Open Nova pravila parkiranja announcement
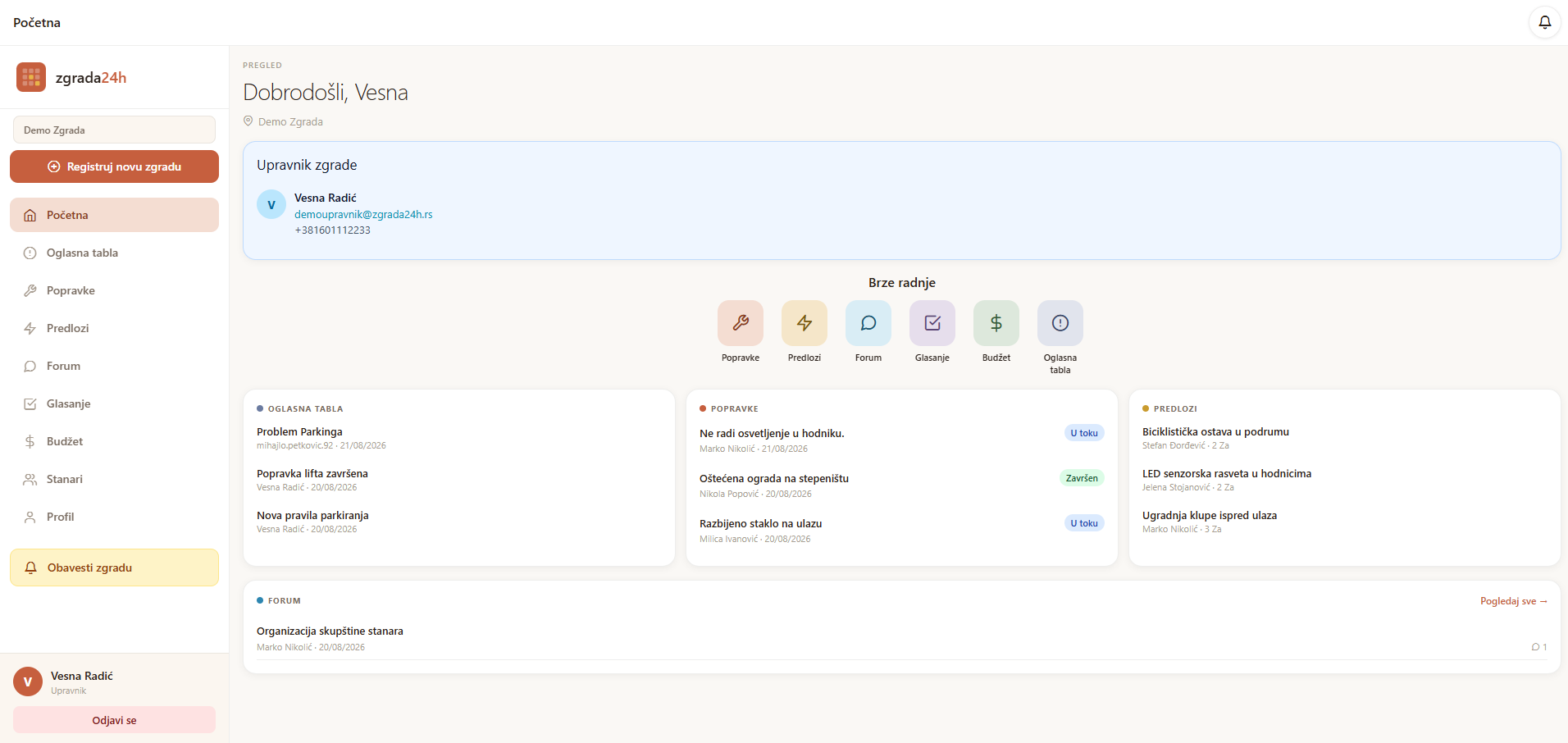Screen dimensions: 1568x743 pos(312,515)
